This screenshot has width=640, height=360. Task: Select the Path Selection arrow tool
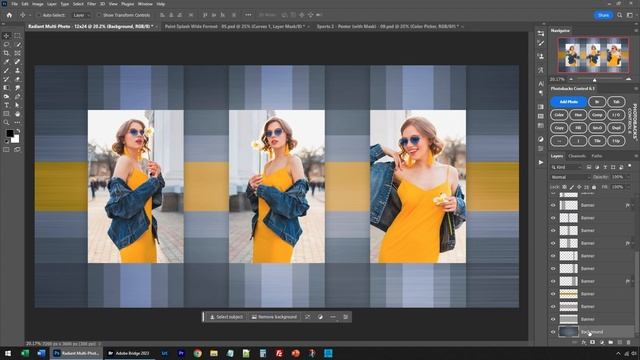click(x=18, y=105)
